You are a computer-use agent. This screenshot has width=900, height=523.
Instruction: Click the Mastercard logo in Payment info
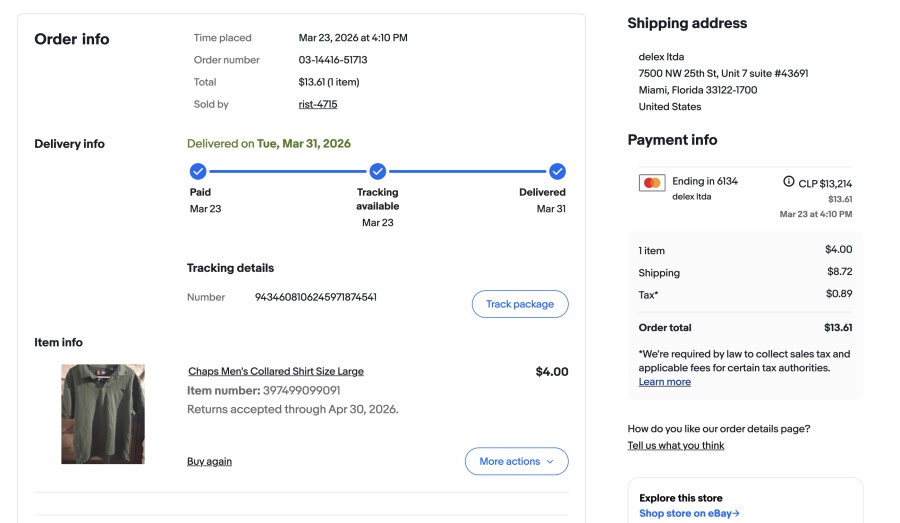pos(652,183)
